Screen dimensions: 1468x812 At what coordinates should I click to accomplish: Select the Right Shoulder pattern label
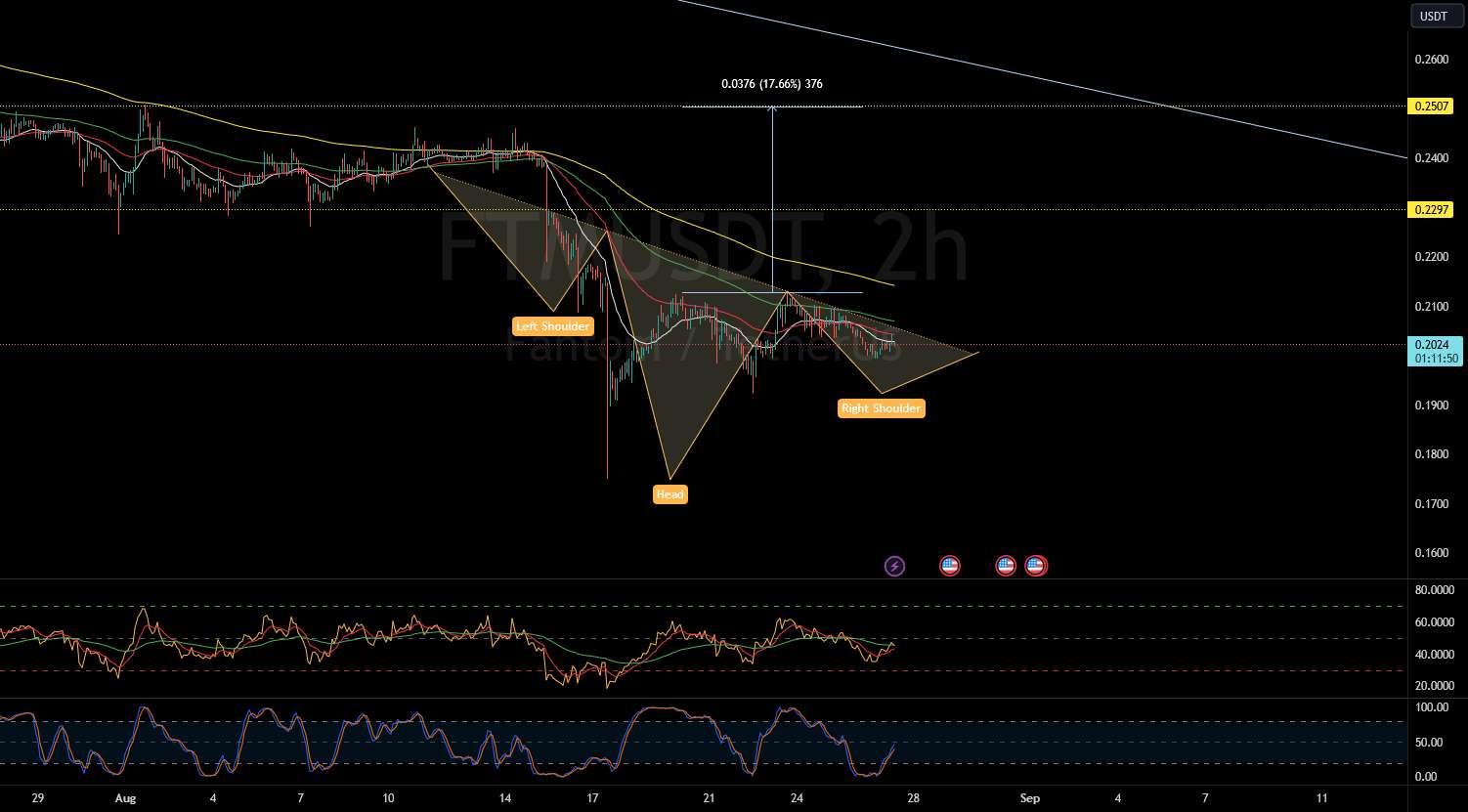pos(881,408)
